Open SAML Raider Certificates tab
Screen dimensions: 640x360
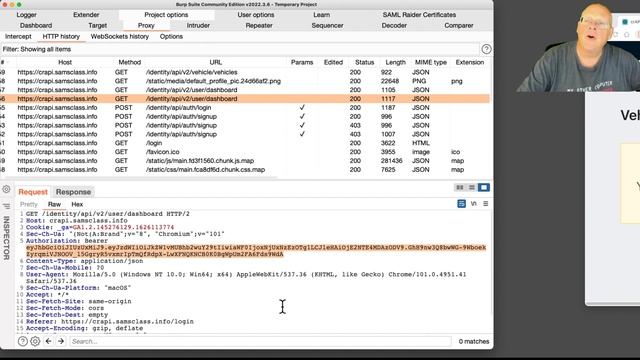[x=419, y=15]
